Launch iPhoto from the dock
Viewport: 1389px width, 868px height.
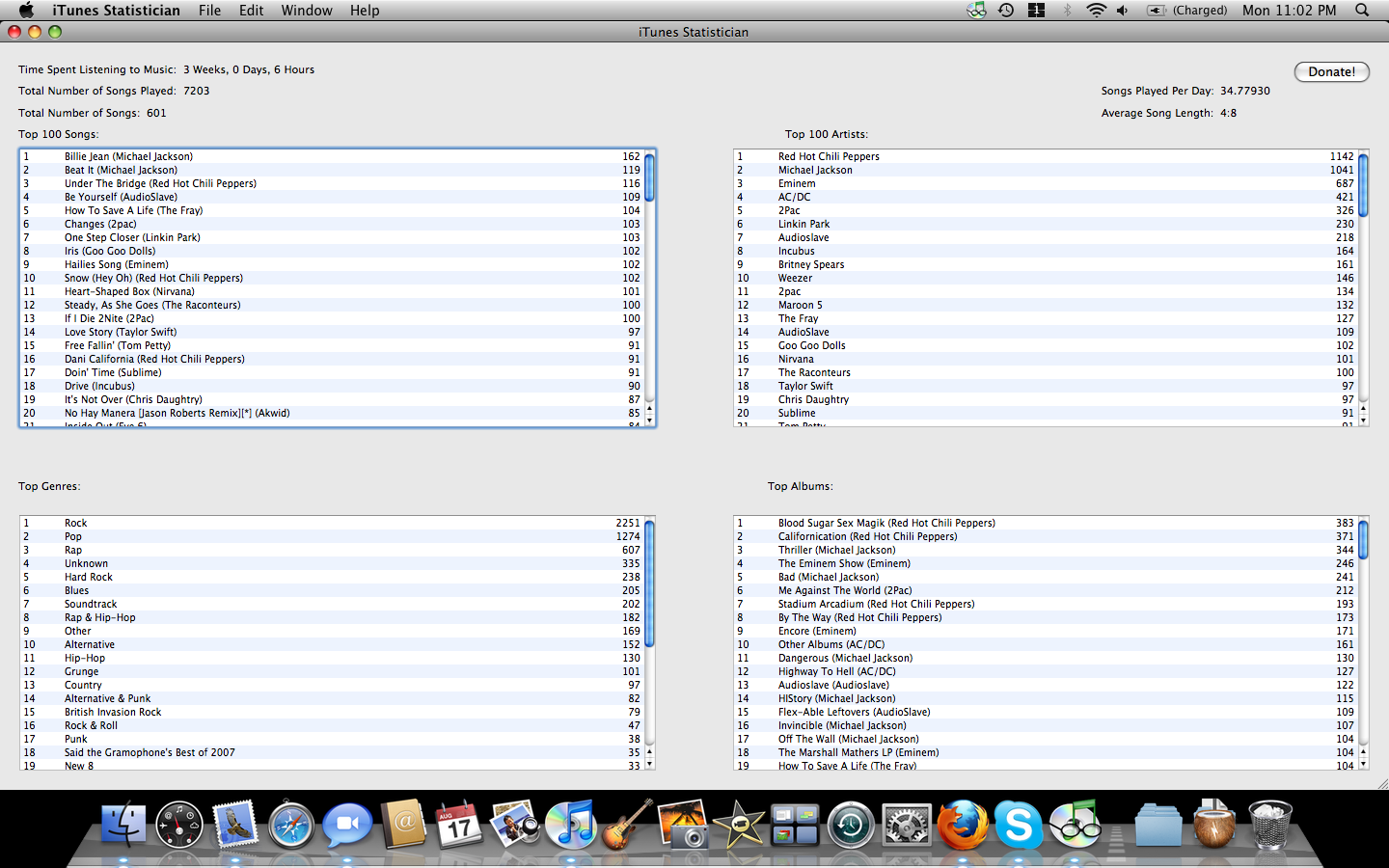[683, 824]
